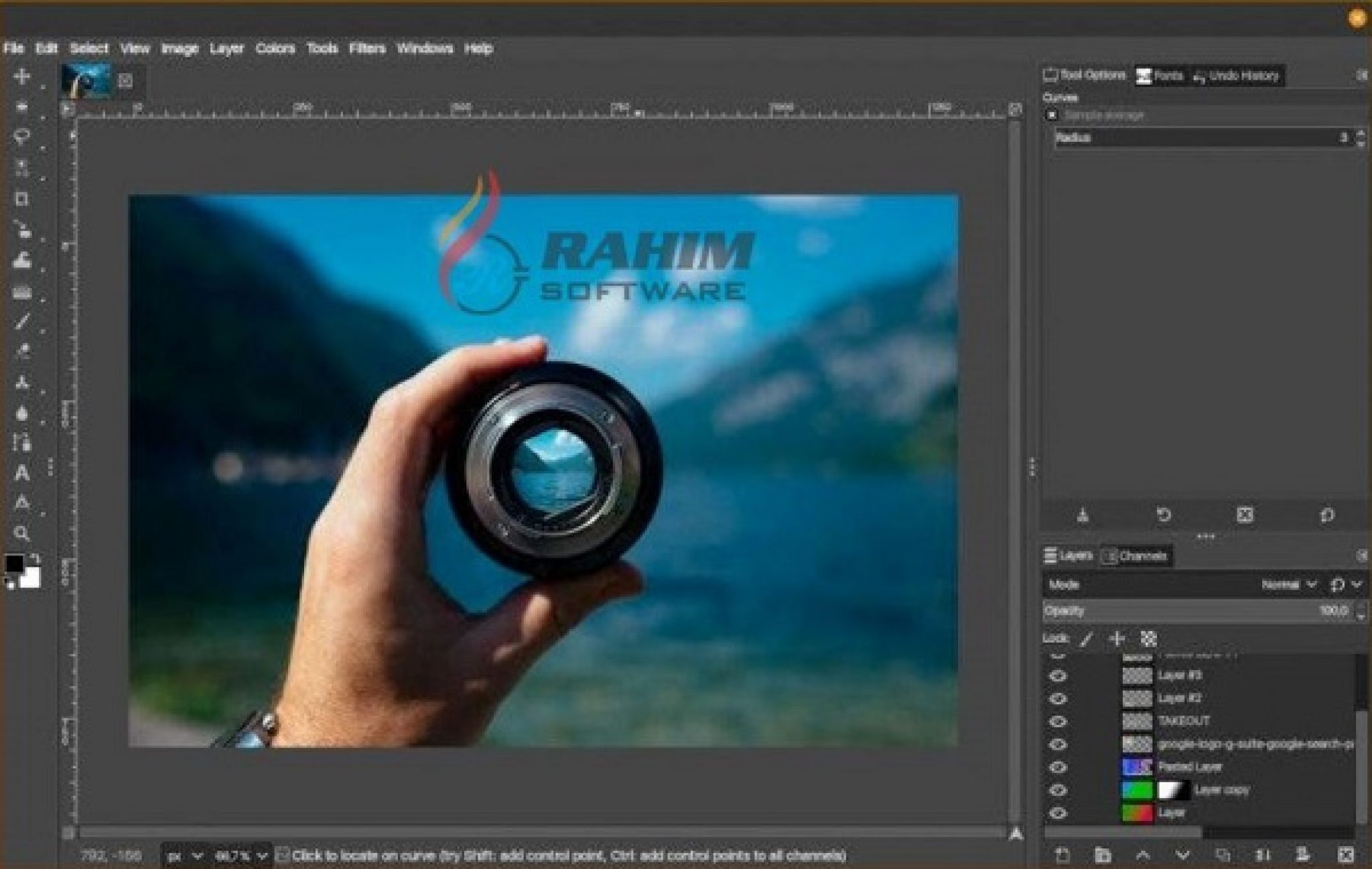Image resolution: width=1372 pixels, height=869 pixels.
Task: Pick the Free Select lasso tool
Action: click(23, 134)
